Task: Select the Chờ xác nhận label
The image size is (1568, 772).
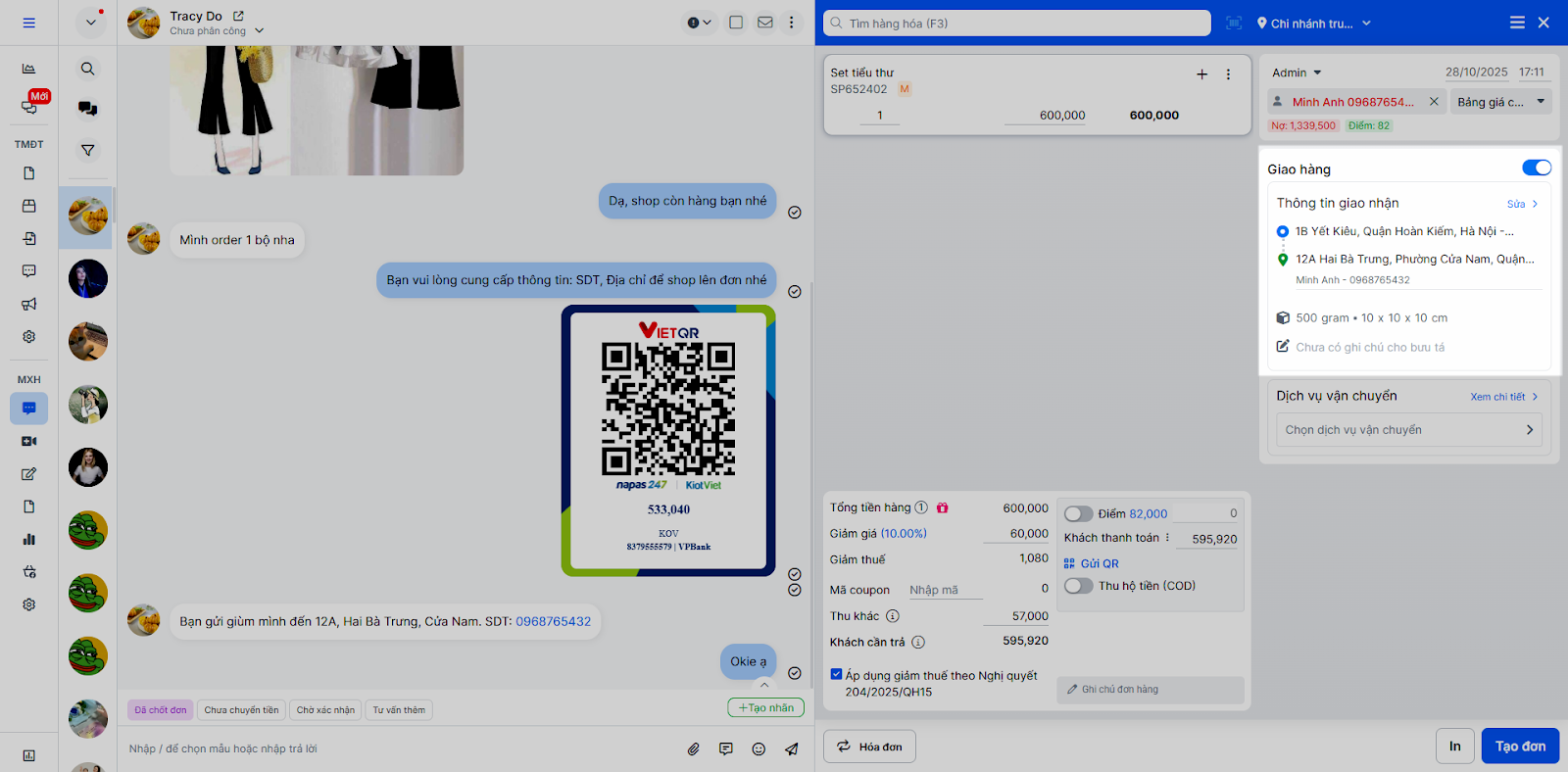Action: click(x=325, y=710)
